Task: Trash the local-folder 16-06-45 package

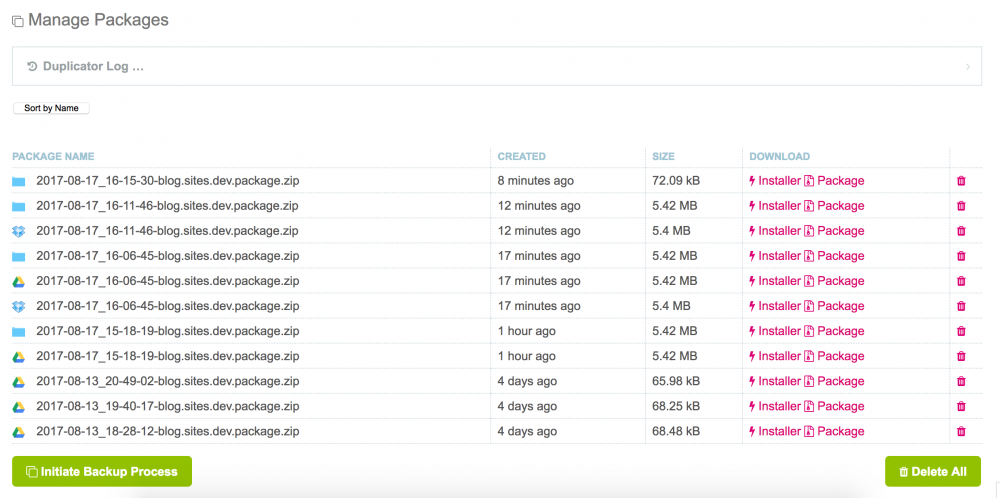Action: click(961, 256)
